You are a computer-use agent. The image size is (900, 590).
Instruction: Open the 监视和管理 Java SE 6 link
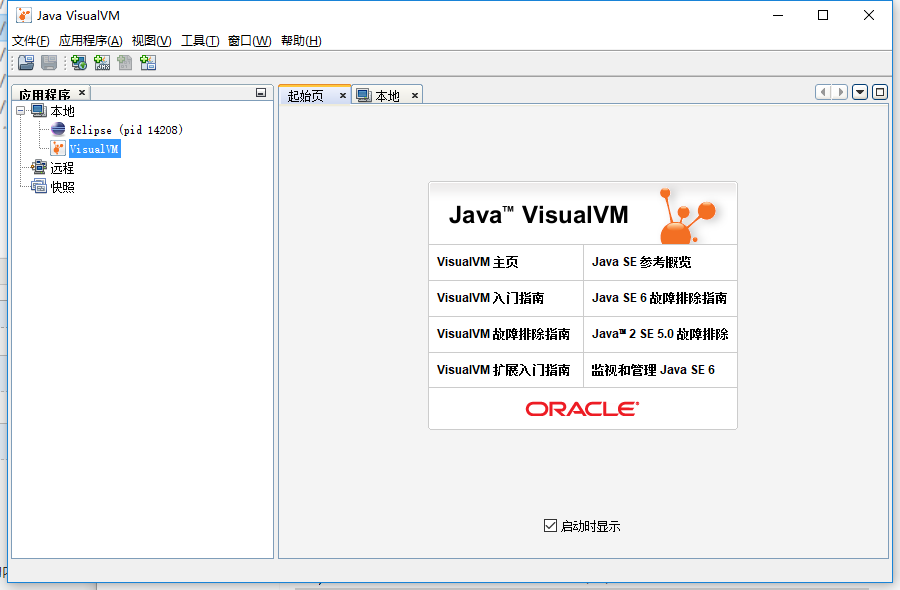pyautogui.click(x=653, y=370)
